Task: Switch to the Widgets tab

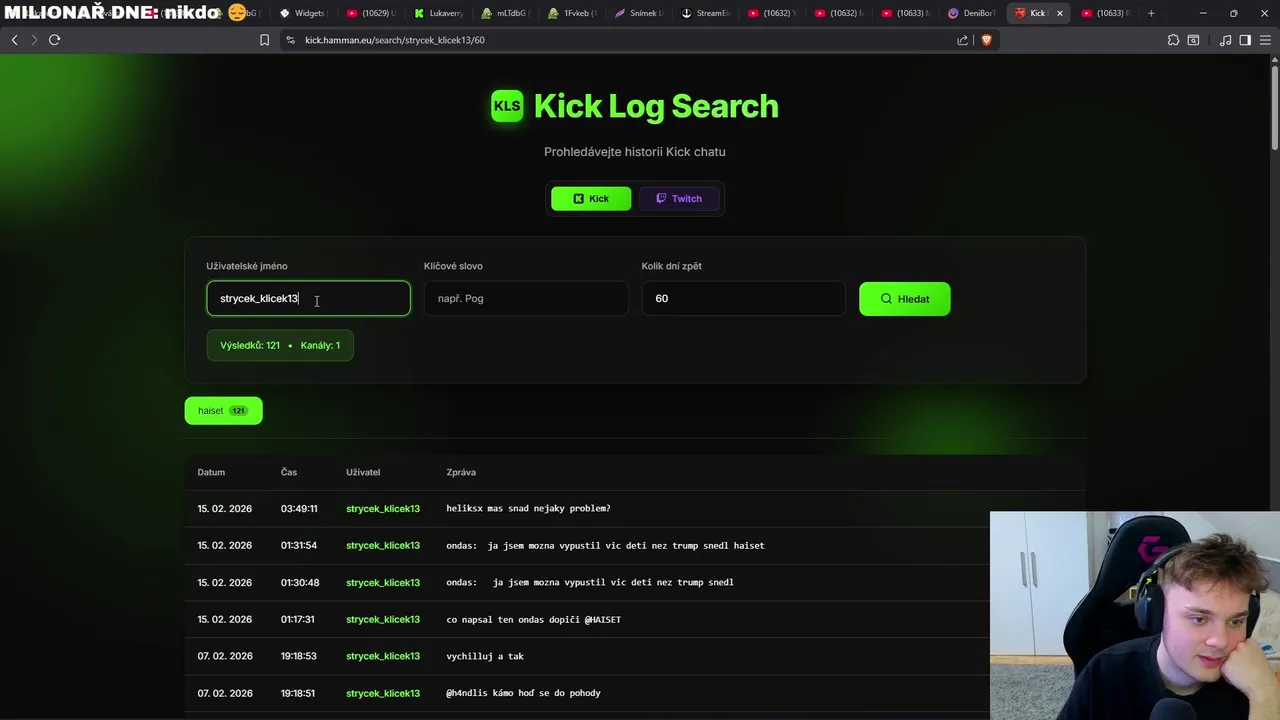Action: click(302, 13)
